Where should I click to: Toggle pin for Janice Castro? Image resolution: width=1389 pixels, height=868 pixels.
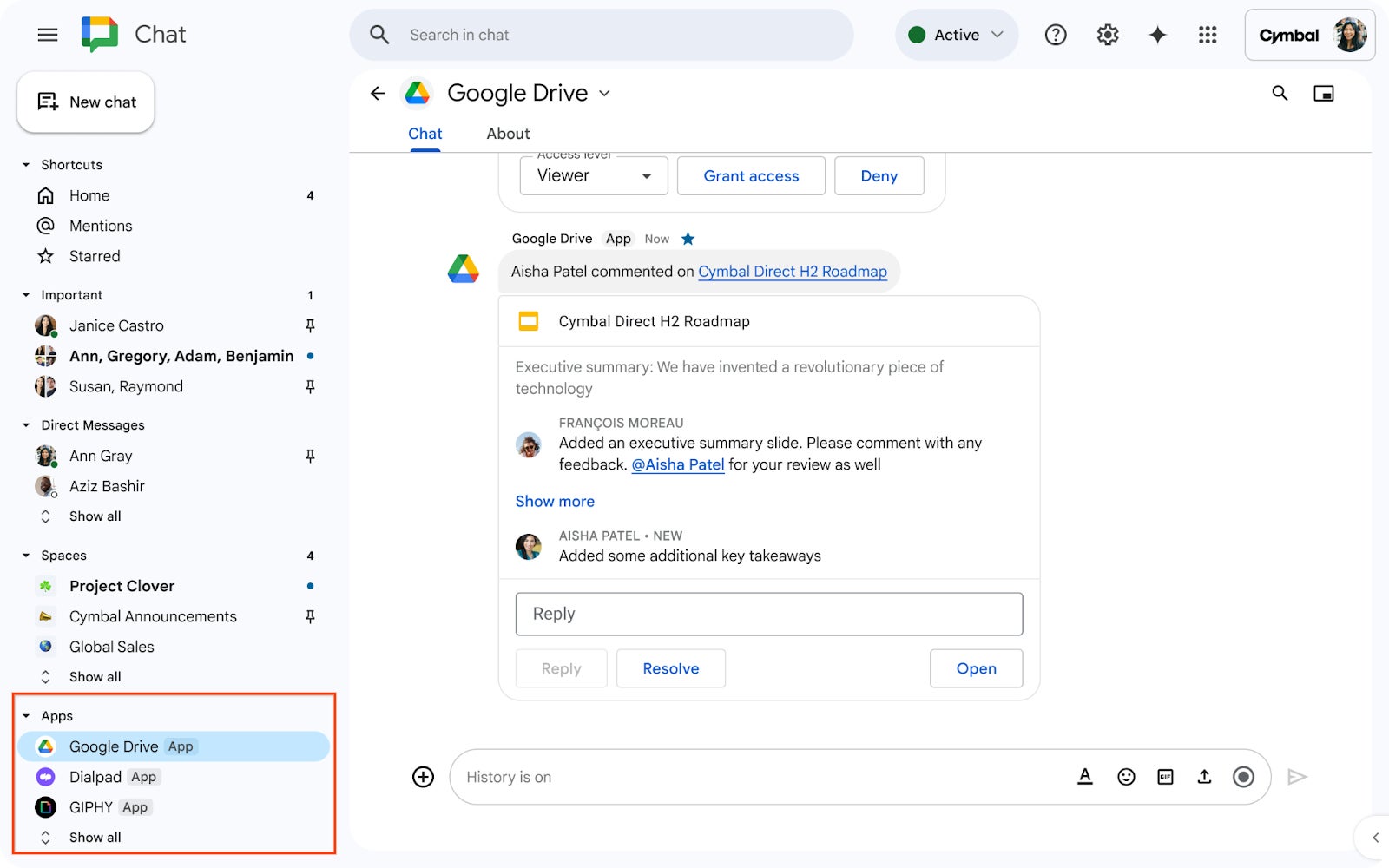click(x=310, y=325)
